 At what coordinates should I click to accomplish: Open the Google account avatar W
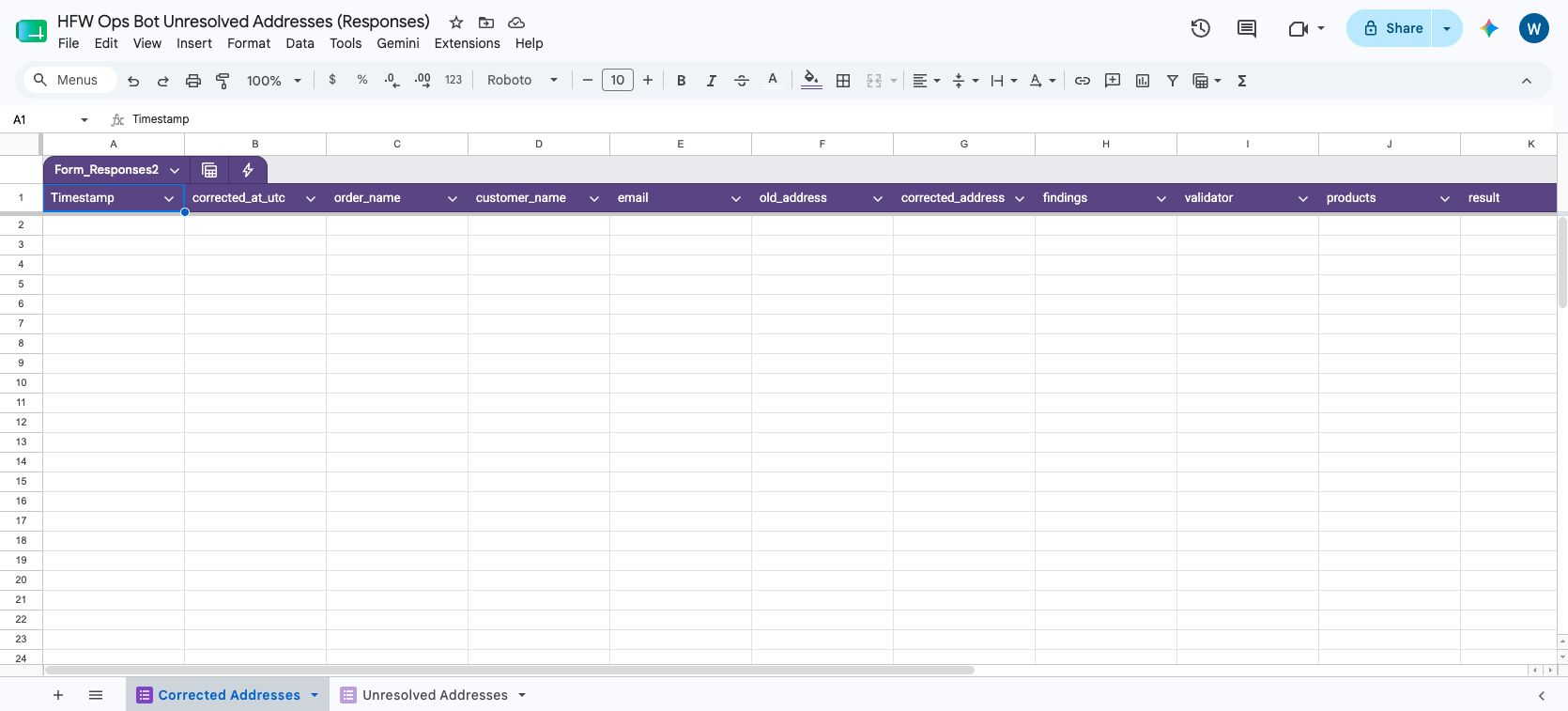point(1534,28)
